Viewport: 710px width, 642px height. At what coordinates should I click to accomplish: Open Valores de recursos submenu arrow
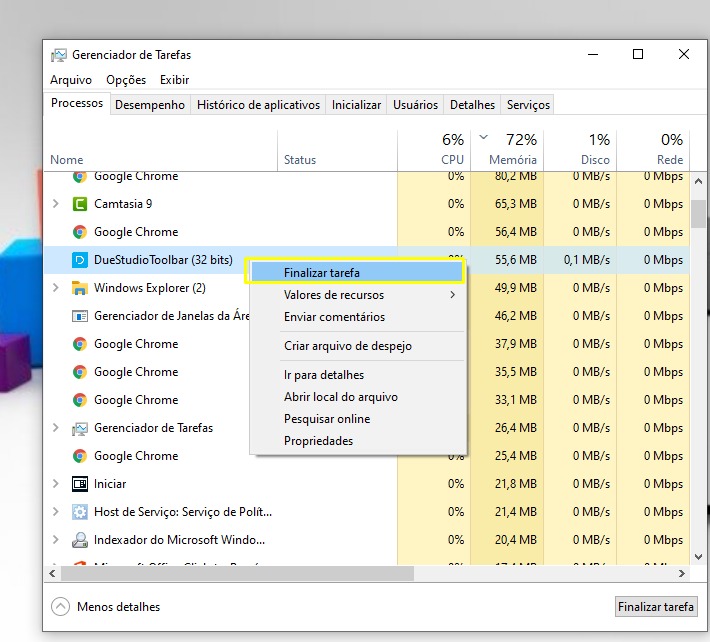coord(452,295)
